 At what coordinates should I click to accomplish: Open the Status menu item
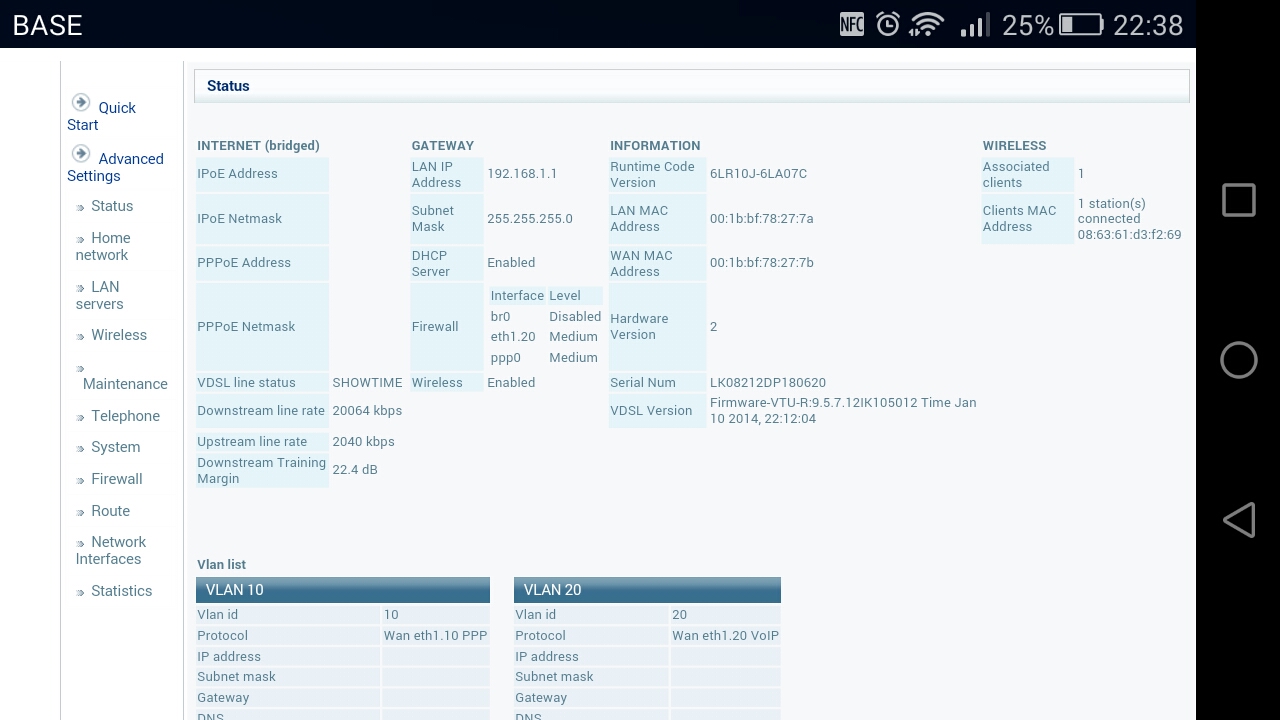pos(111,206)
